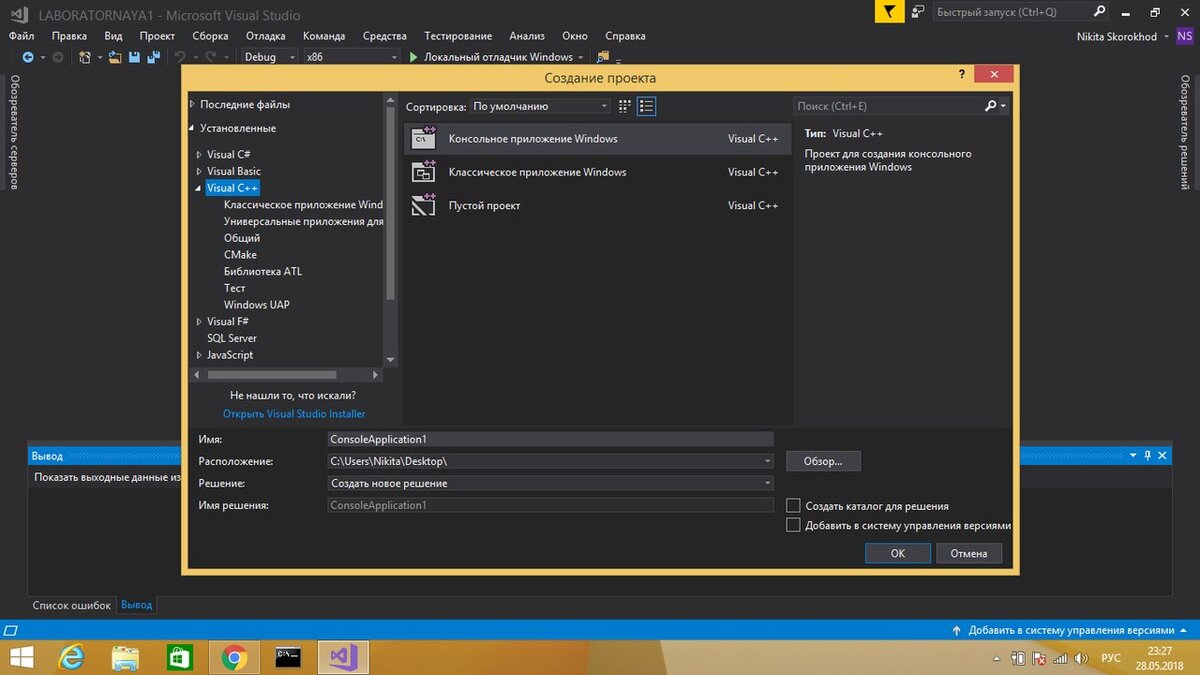Viewport: 1200px width, 675px height.
Task: Select the 'Пустой проект' template
Action: tap(596, 205)
